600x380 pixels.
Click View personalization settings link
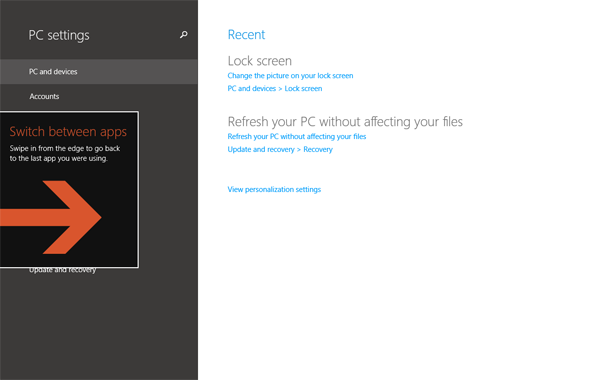coord(274,189)
